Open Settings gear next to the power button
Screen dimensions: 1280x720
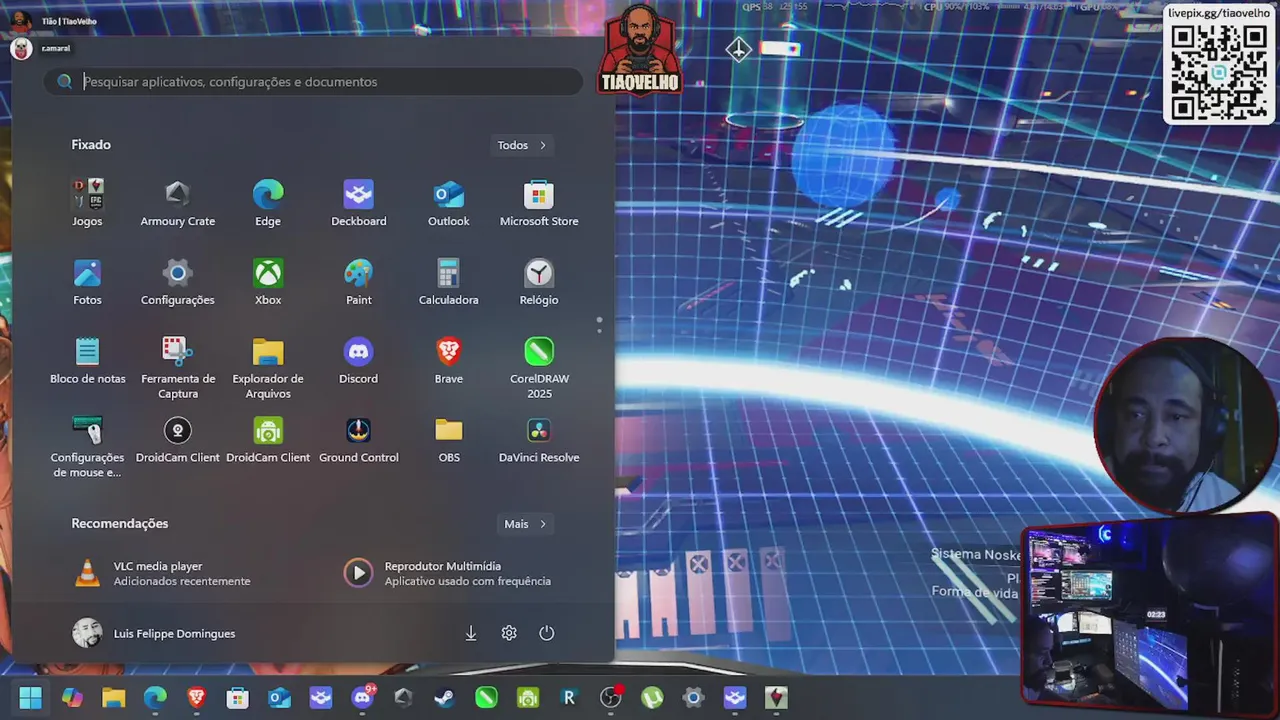tap(509, 633)
